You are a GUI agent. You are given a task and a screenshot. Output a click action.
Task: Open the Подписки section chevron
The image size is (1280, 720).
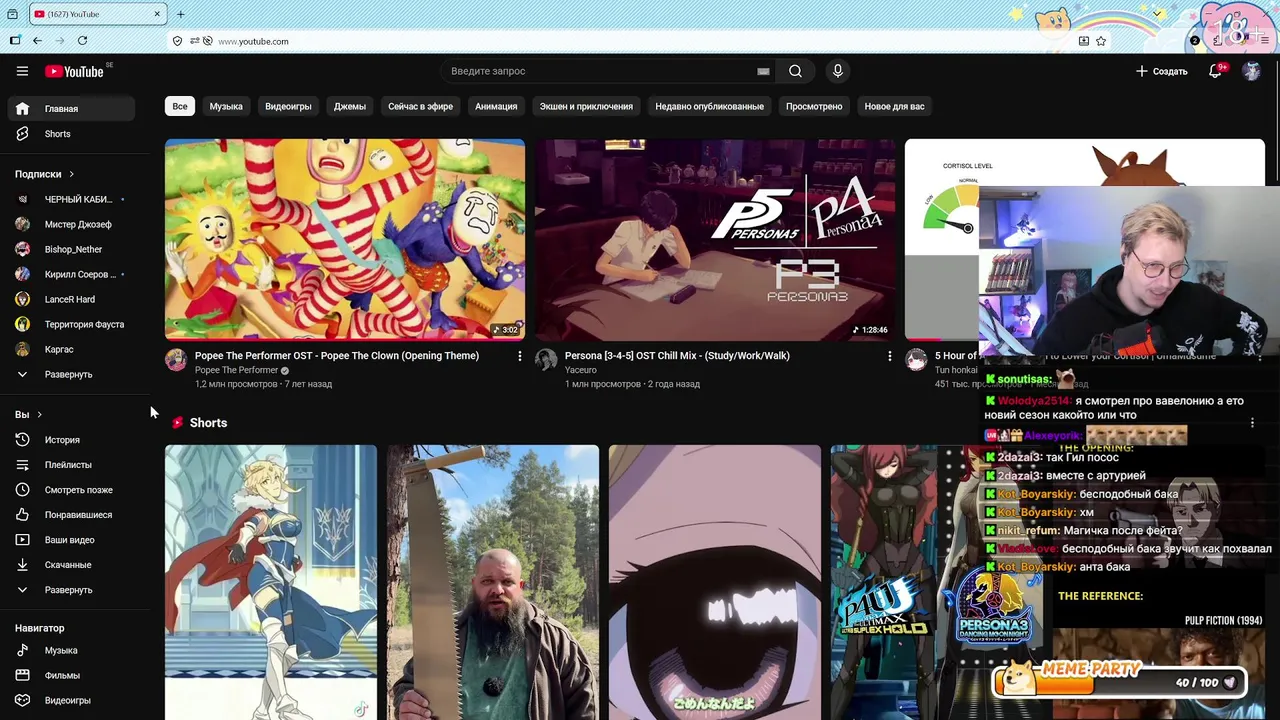coord(71,174)
